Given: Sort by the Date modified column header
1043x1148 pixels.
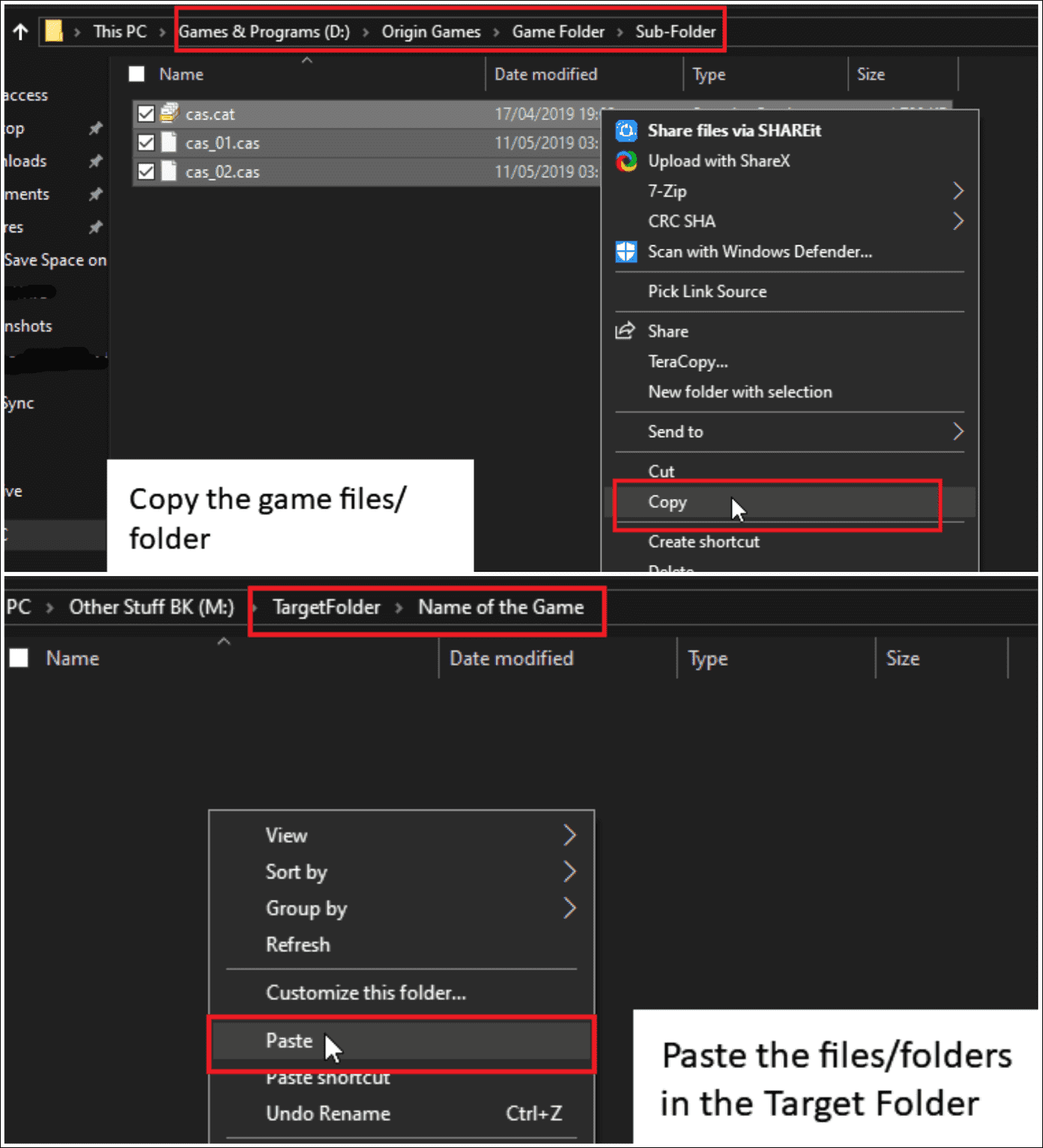Looking at the screenshot, I should (545, 74).
